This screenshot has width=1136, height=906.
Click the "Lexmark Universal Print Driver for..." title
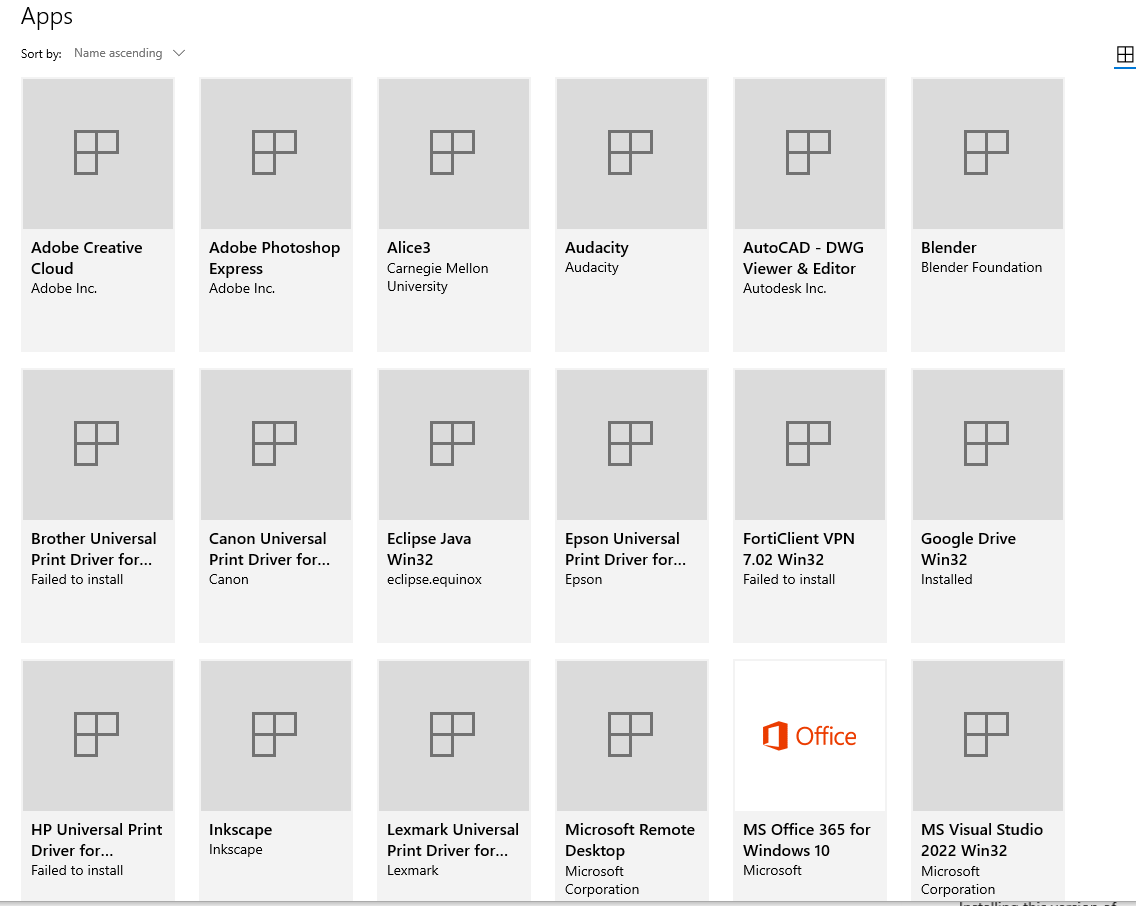coord(453,840)
